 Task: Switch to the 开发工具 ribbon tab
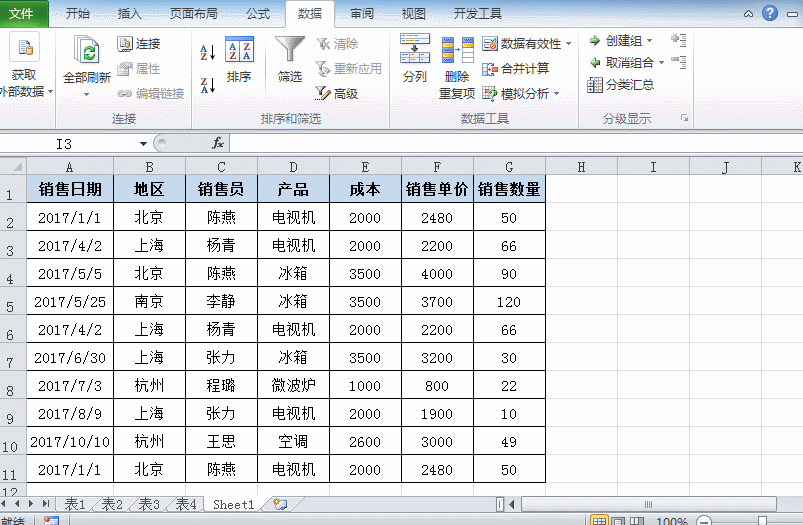(x=478, y=14)
